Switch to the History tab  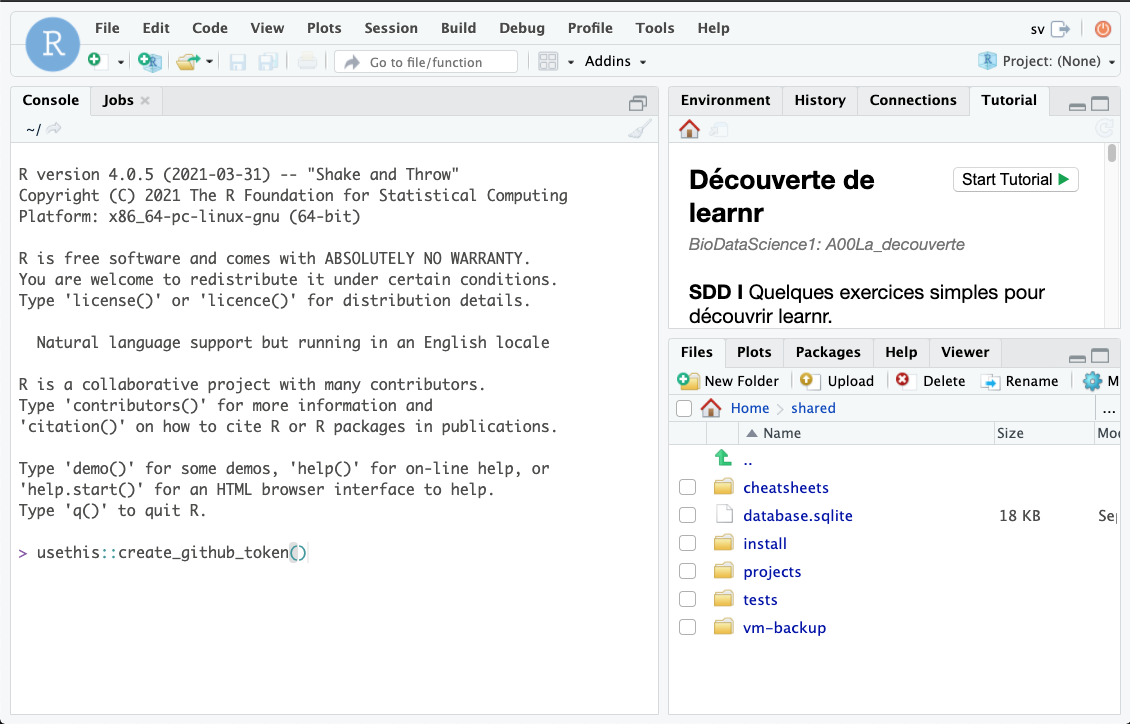820,100
